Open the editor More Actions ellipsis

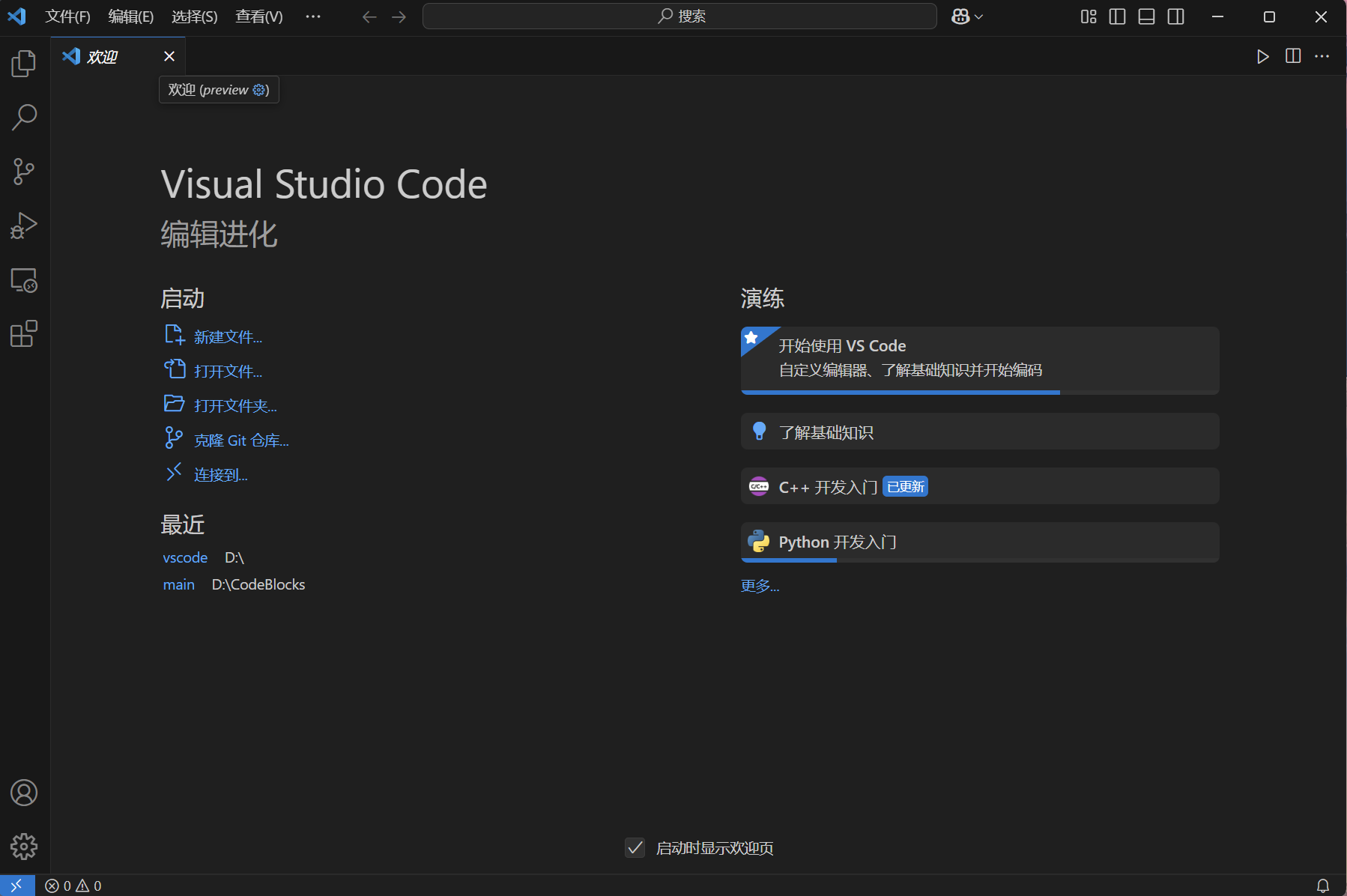[x=1322, y=56]
